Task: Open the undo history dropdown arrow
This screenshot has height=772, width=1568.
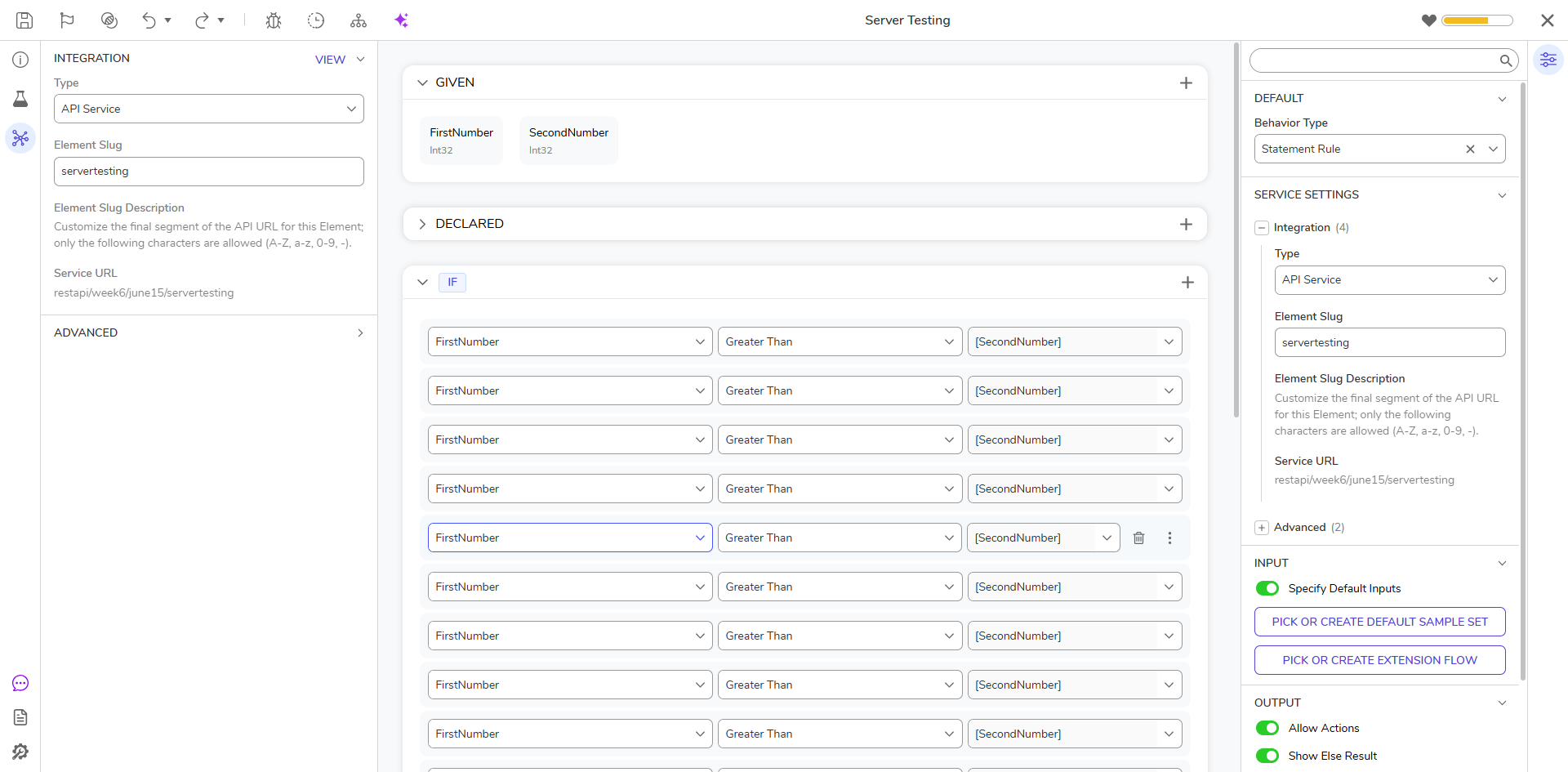Action: pos(167,20)
